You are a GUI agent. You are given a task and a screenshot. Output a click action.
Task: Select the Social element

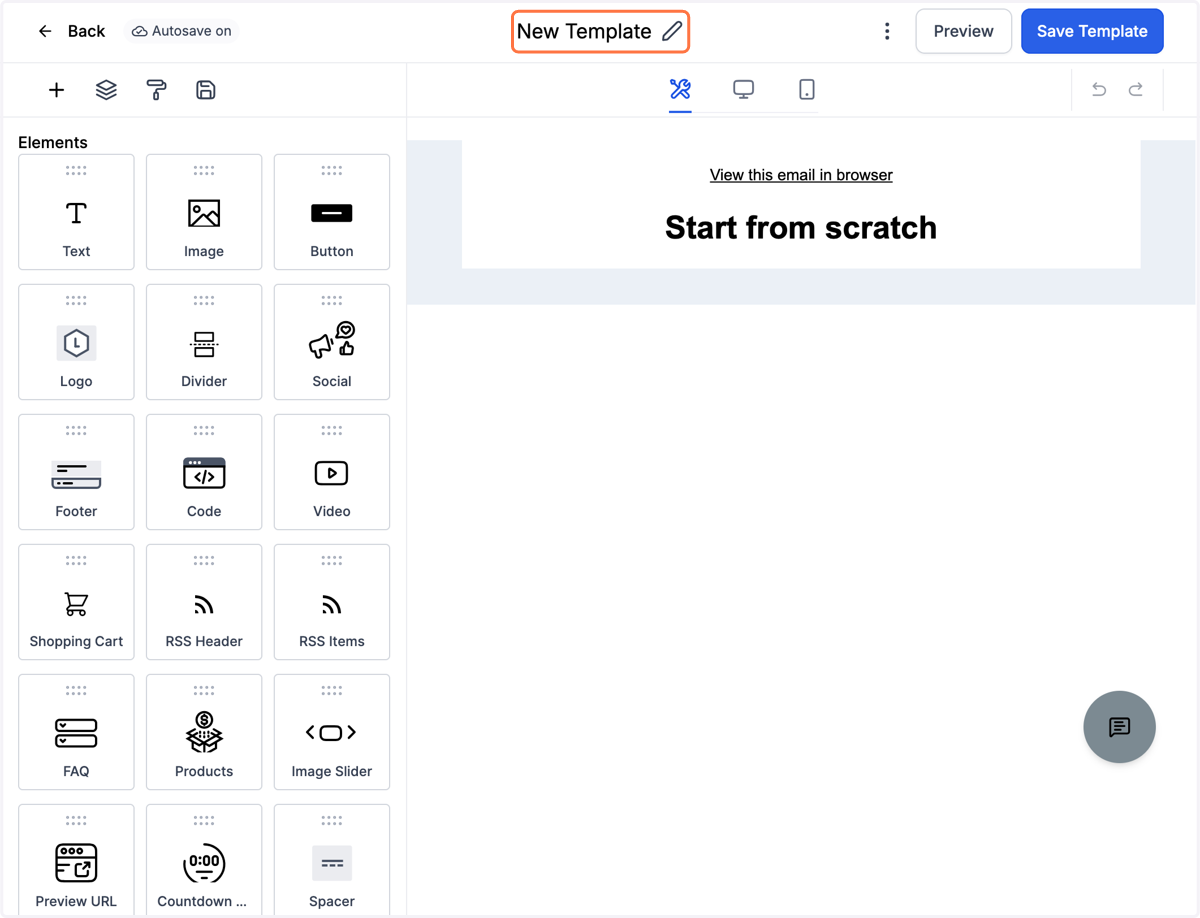pyautogui.click(x=332, y=342)
